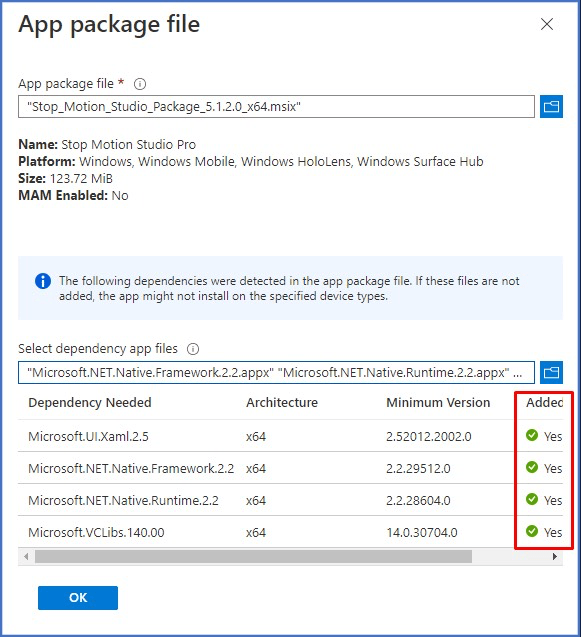This screenshot has width=581, height=637.
Task: Click green check for Microsoft.NET.Native.Framework.2.2
Action: click(x=532, y=467)
